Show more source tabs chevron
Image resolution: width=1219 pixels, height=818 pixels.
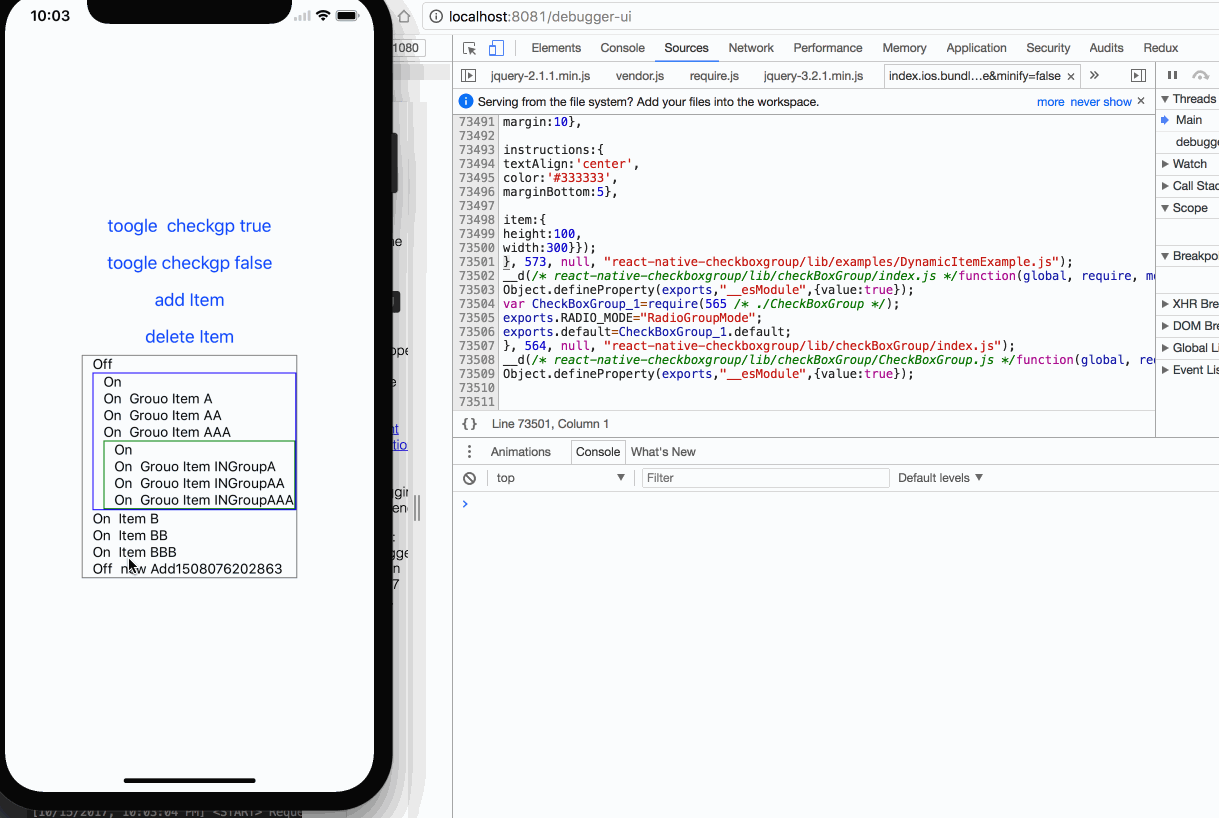(x=1094, y=76)
